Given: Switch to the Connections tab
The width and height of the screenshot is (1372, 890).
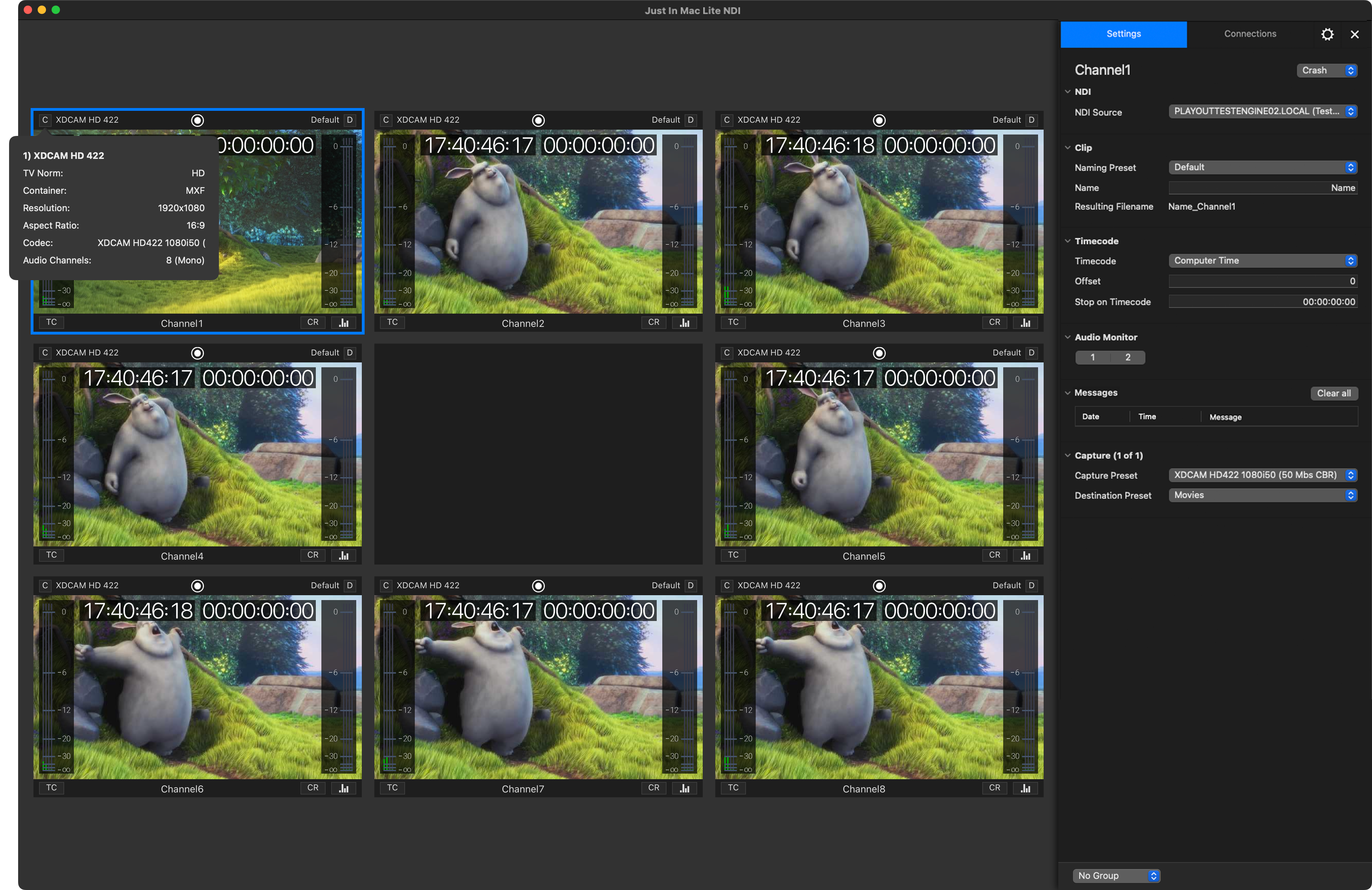Looking at the screenshot, I should 1250,34.
